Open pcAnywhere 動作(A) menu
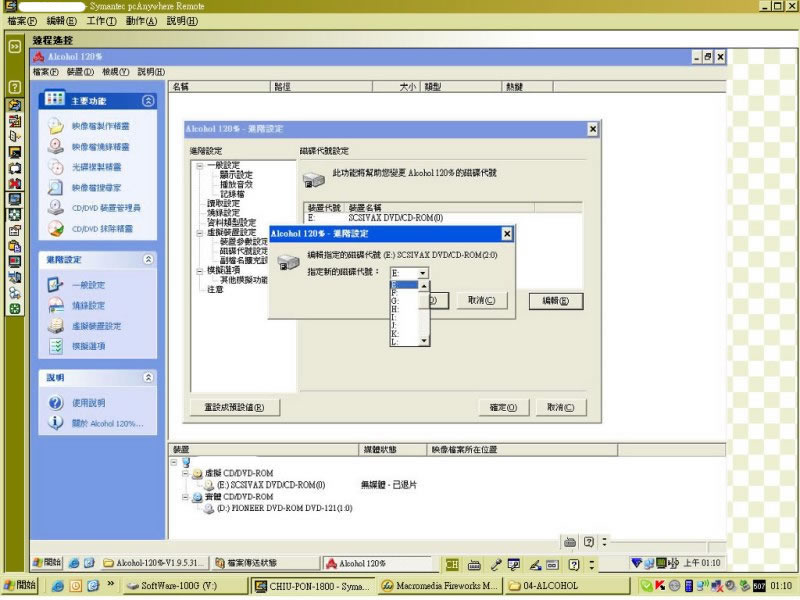 [141, 21]
